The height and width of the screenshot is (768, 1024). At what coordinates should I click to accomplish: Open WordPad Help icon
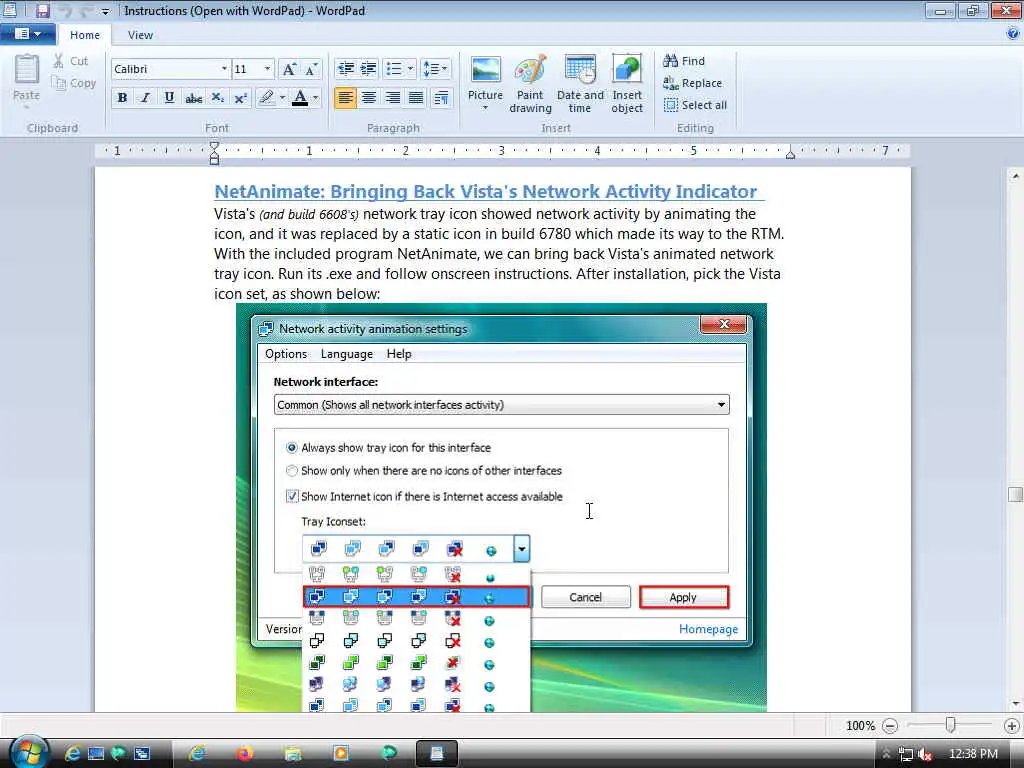tap(1013, 35)
